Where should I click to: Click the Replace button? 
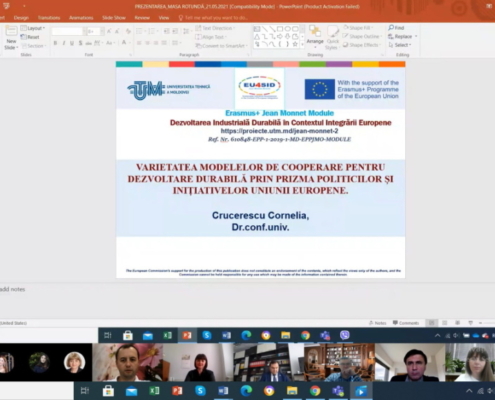point(400,36)
